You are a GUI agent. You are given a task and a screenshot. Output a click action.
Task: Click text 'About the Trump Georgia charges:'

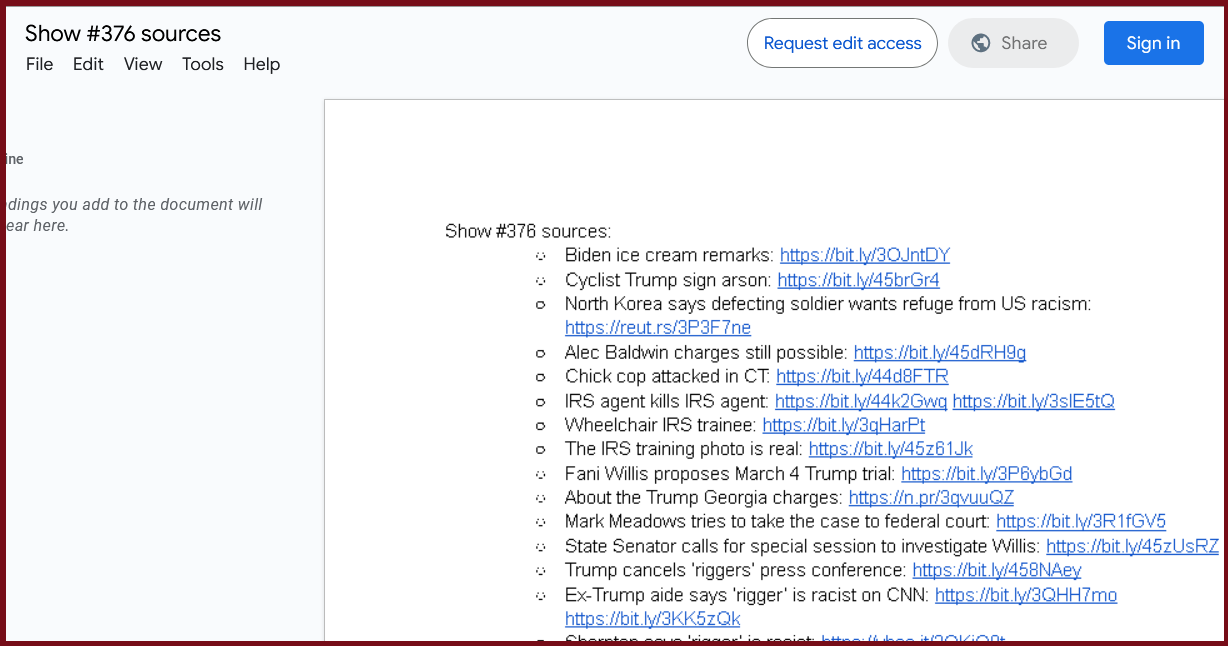[x=704, y=498]
